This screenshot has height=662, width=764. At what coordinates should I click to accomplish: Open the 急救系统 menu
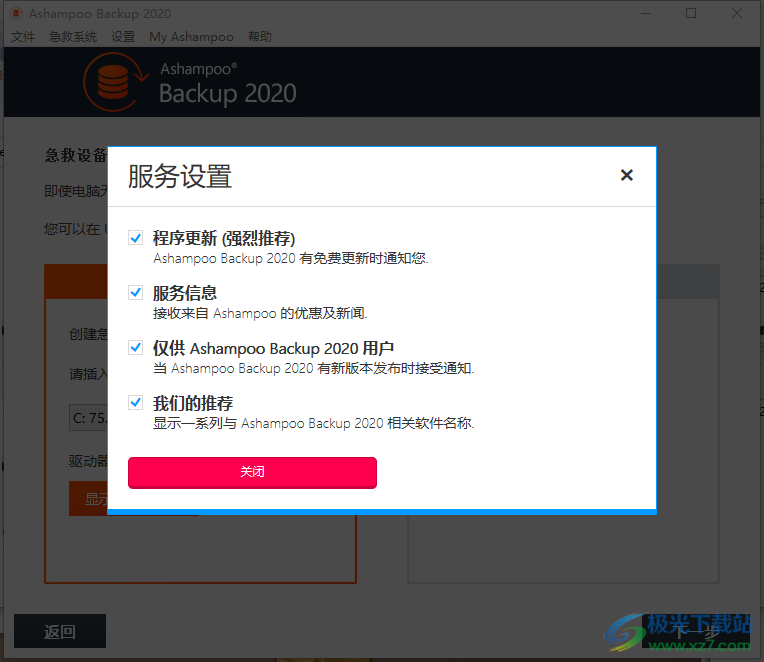[73, 37]
